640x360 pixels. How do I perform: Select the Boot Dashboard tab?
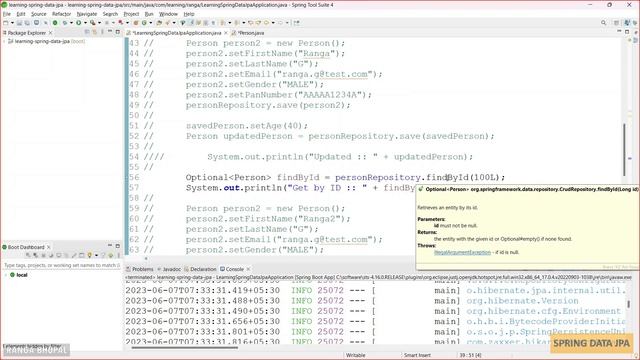point(24,247)
